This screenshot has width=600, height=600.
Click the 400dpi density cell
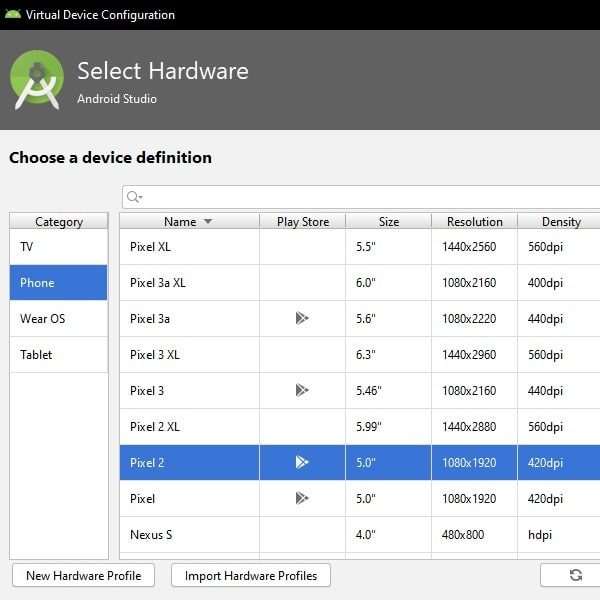point(559,283)
